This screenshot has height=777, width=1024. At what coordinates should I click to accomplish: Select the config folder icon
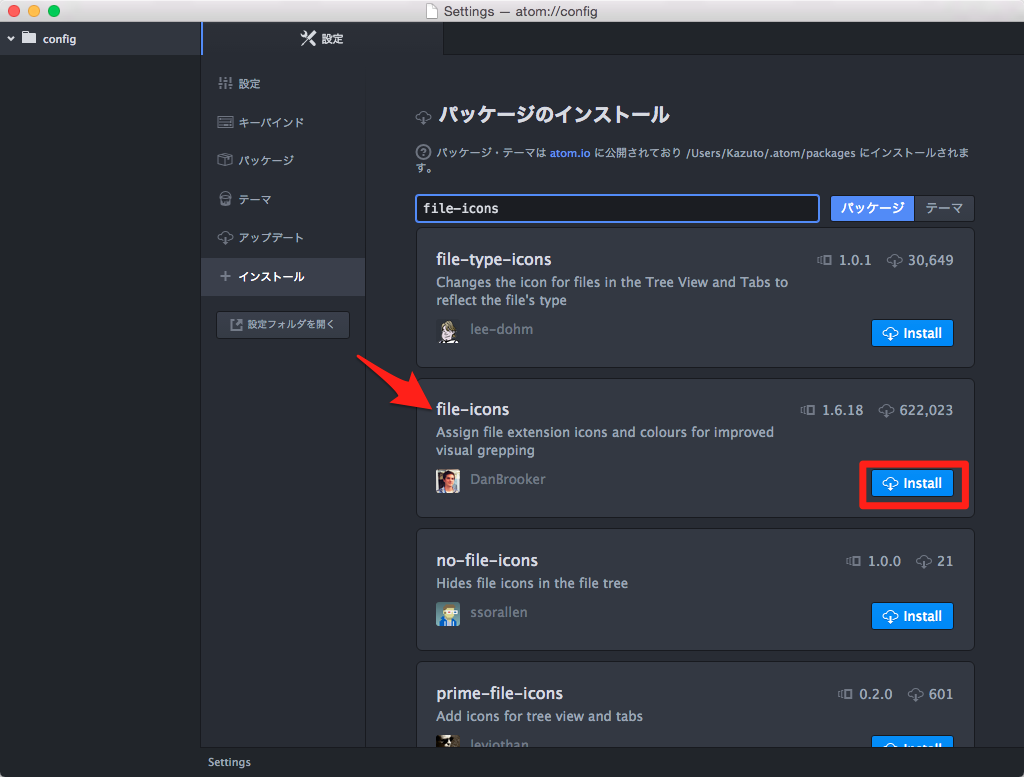29,37
